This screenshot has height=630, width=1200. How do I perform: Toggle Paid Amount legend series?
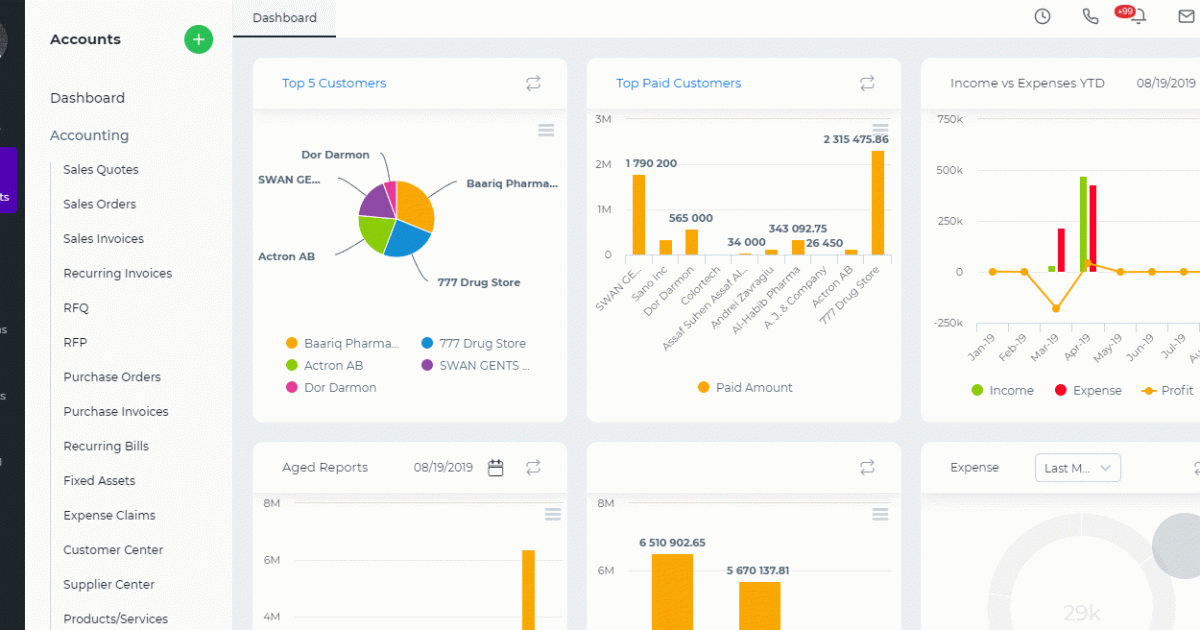(744, 387)
